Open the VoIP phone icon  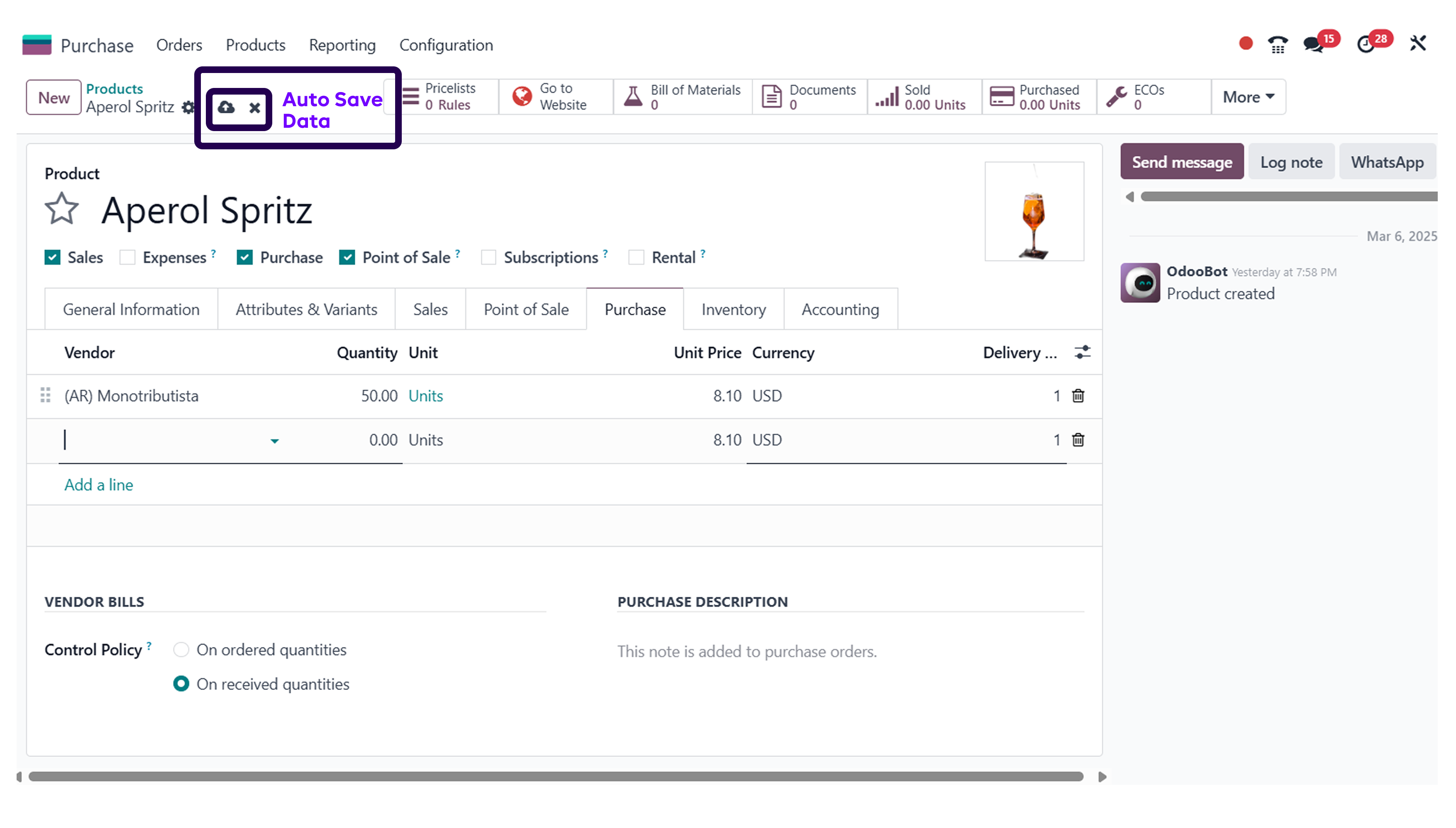click(x=1278, y=44)
